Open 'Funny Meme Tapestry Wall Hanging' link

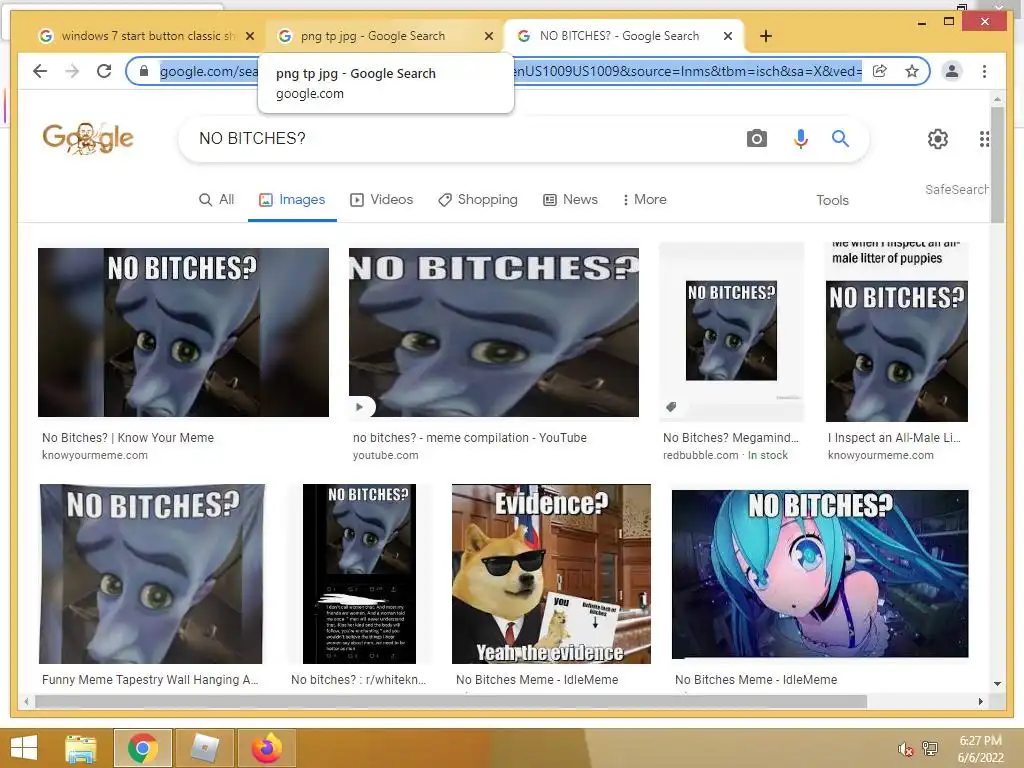(150, 680)
